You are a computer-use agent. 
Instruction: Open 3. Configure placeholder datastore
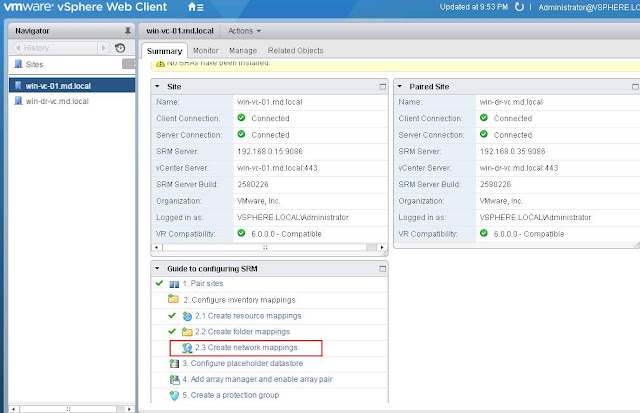tap(243, 363)
